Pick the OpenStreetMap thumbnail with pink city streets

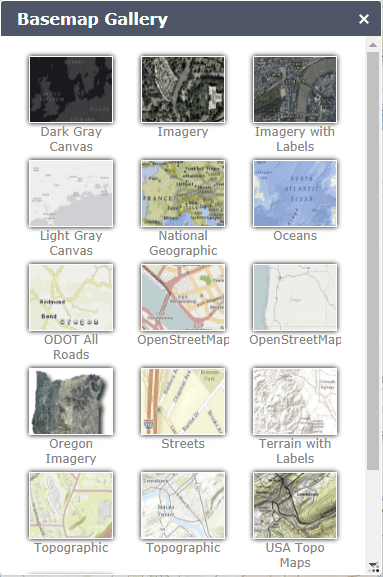183,297
